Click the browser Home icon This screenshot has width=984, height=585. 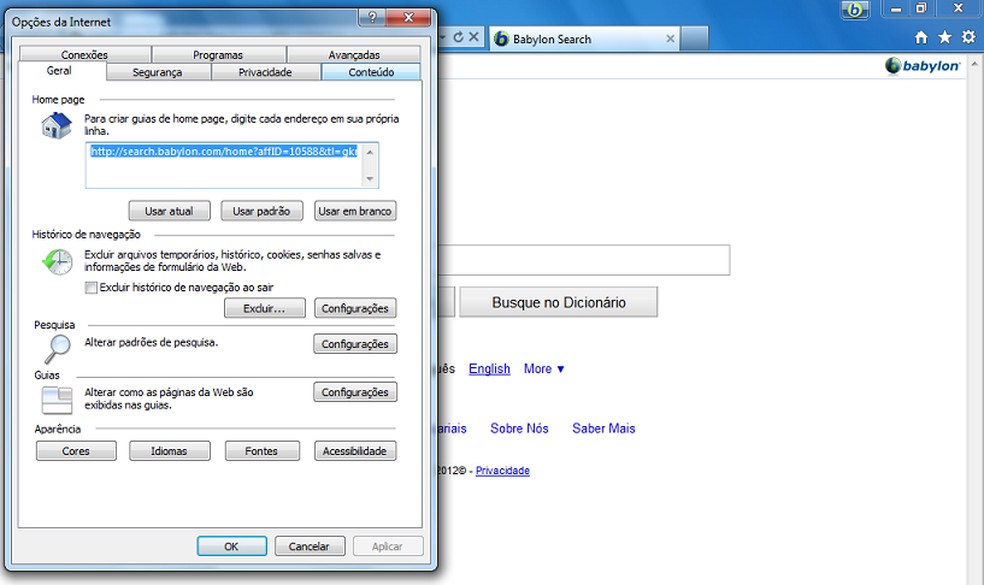(x=921, y=38)
